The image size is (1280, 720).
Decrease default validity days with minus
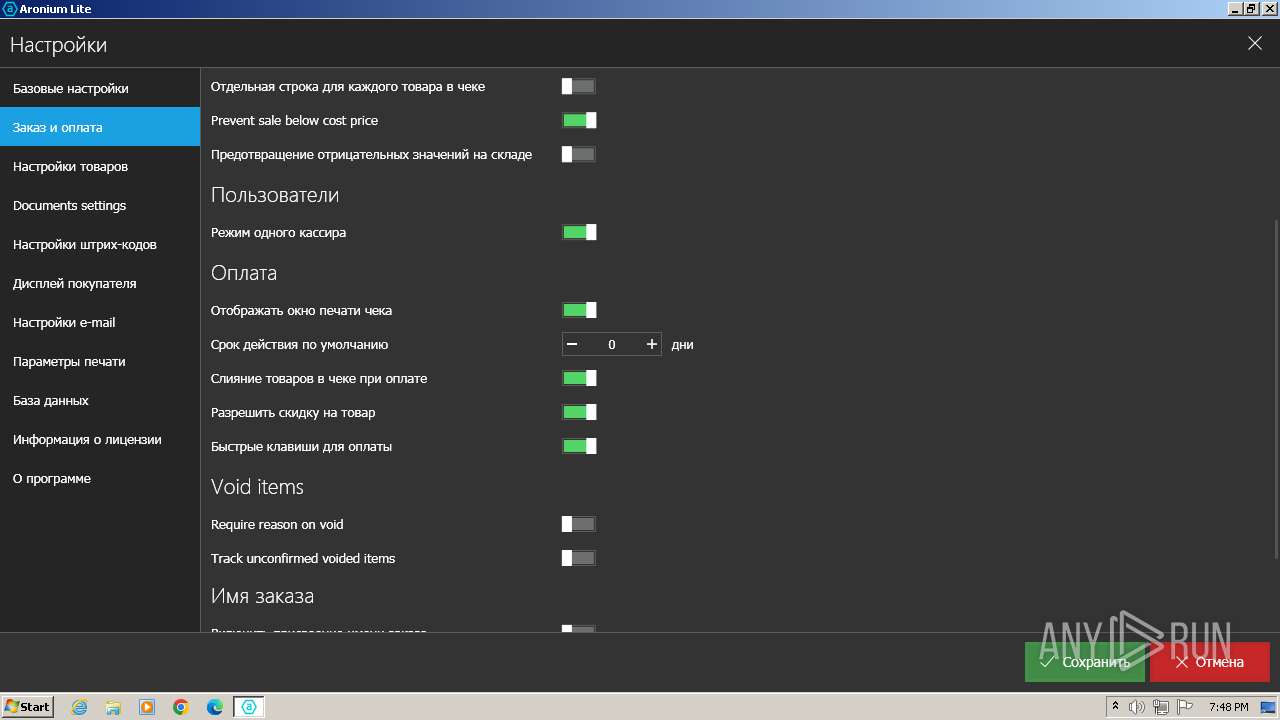pyautogui.click(x=572, y=344)
